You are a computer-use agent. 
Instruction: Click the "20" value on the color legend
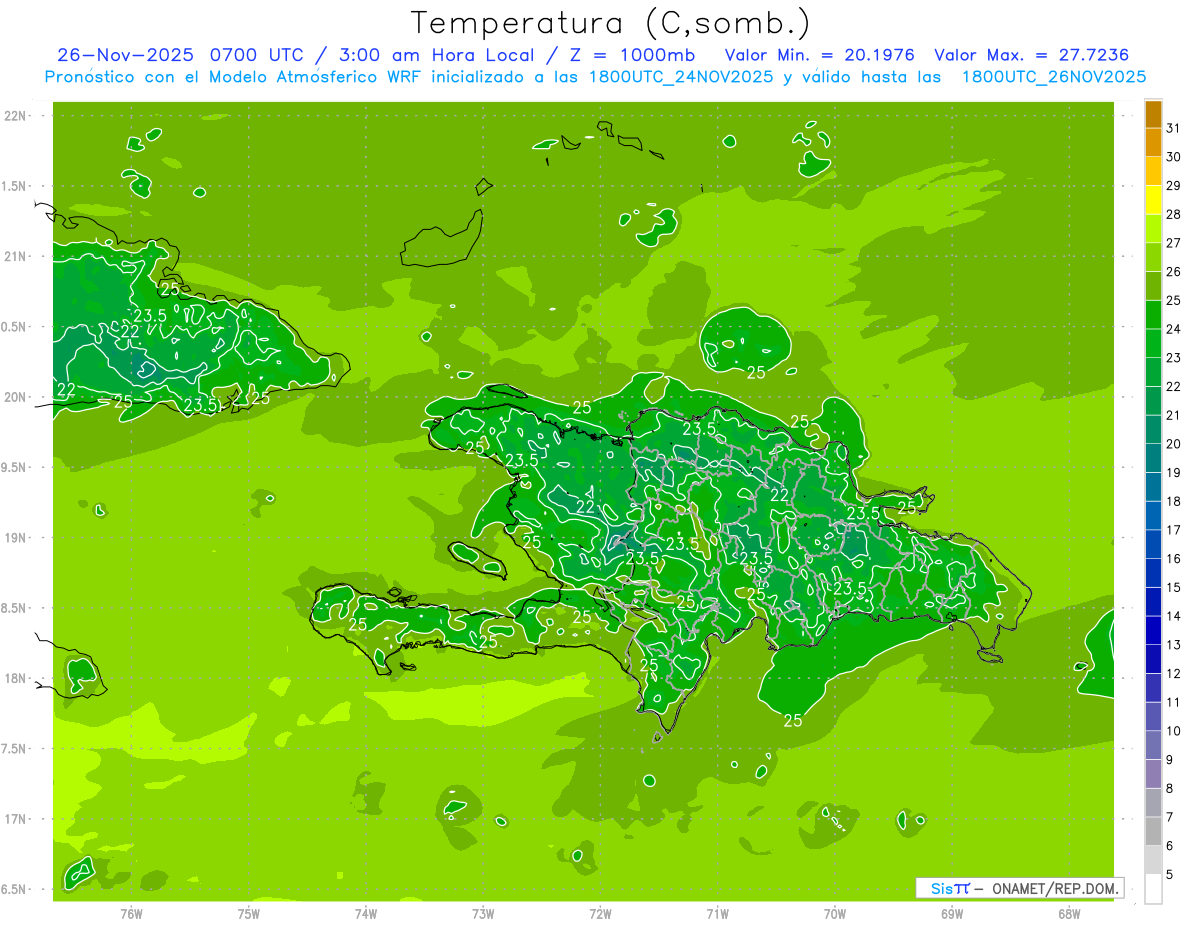[1173, 444]
